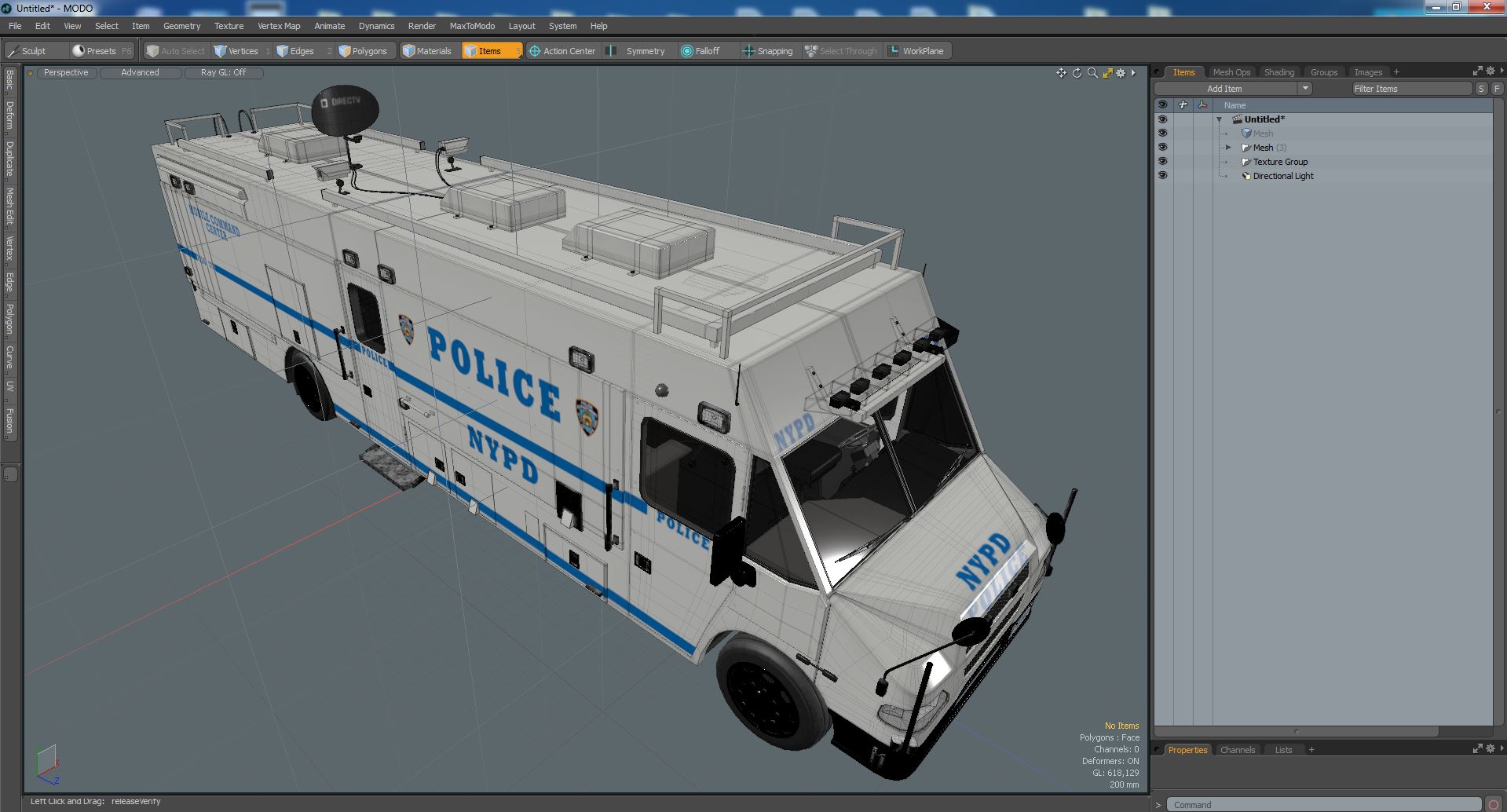Toggle Select Through option
Screen dimensions: 1507x812
click(841, 51)
